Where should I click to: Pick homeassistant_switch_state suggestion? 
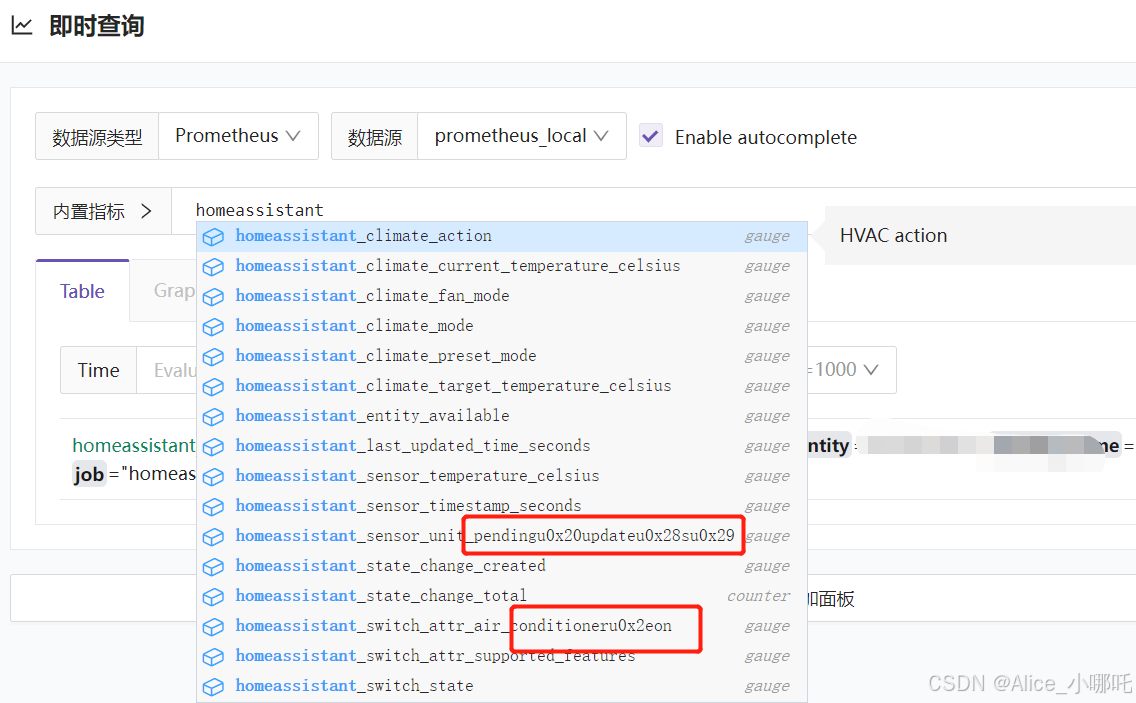pyautogui.click(x=502, y=686)
